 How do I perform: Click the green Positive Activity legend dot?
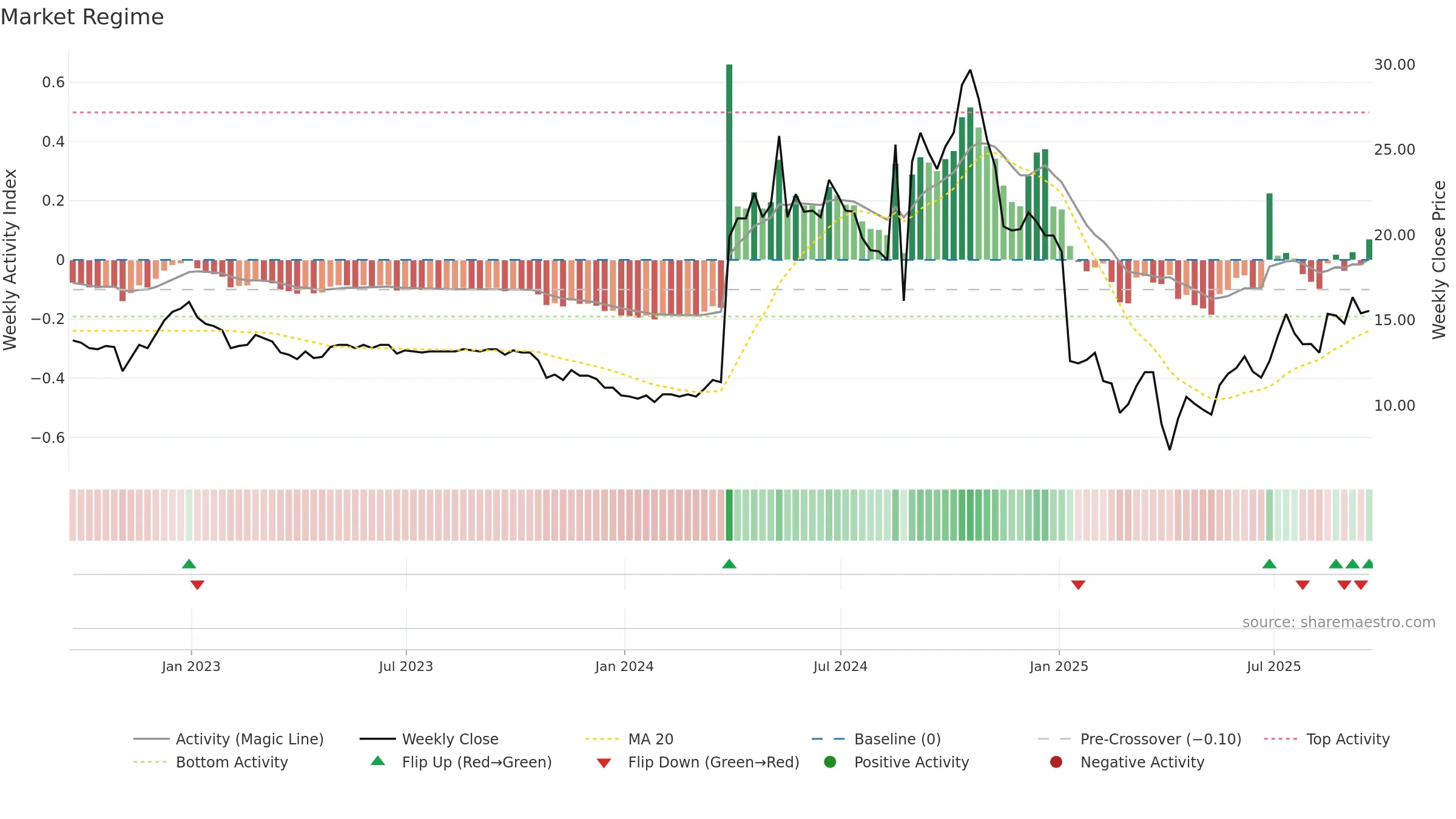[x=830, y=762]
